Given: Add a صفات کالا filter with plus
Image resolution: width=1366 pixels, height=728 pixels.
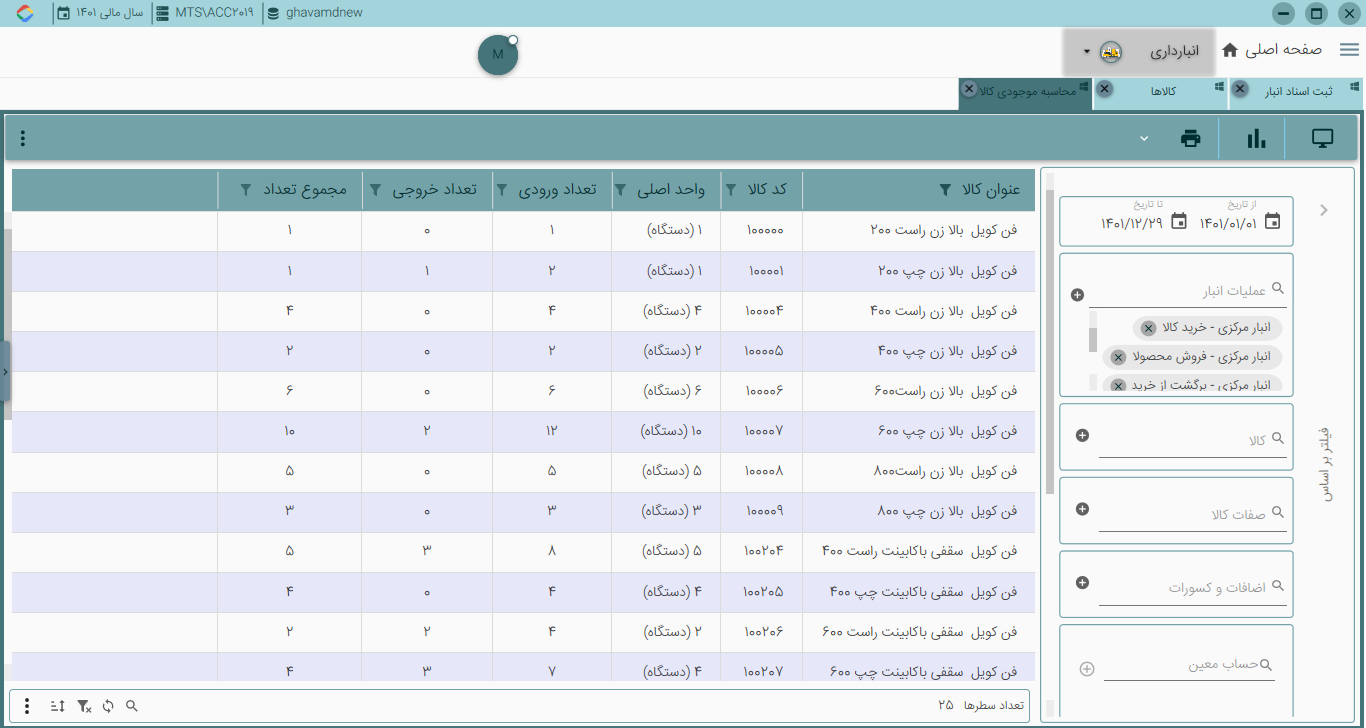Looking at the screenshot, I should (1082, 509).
